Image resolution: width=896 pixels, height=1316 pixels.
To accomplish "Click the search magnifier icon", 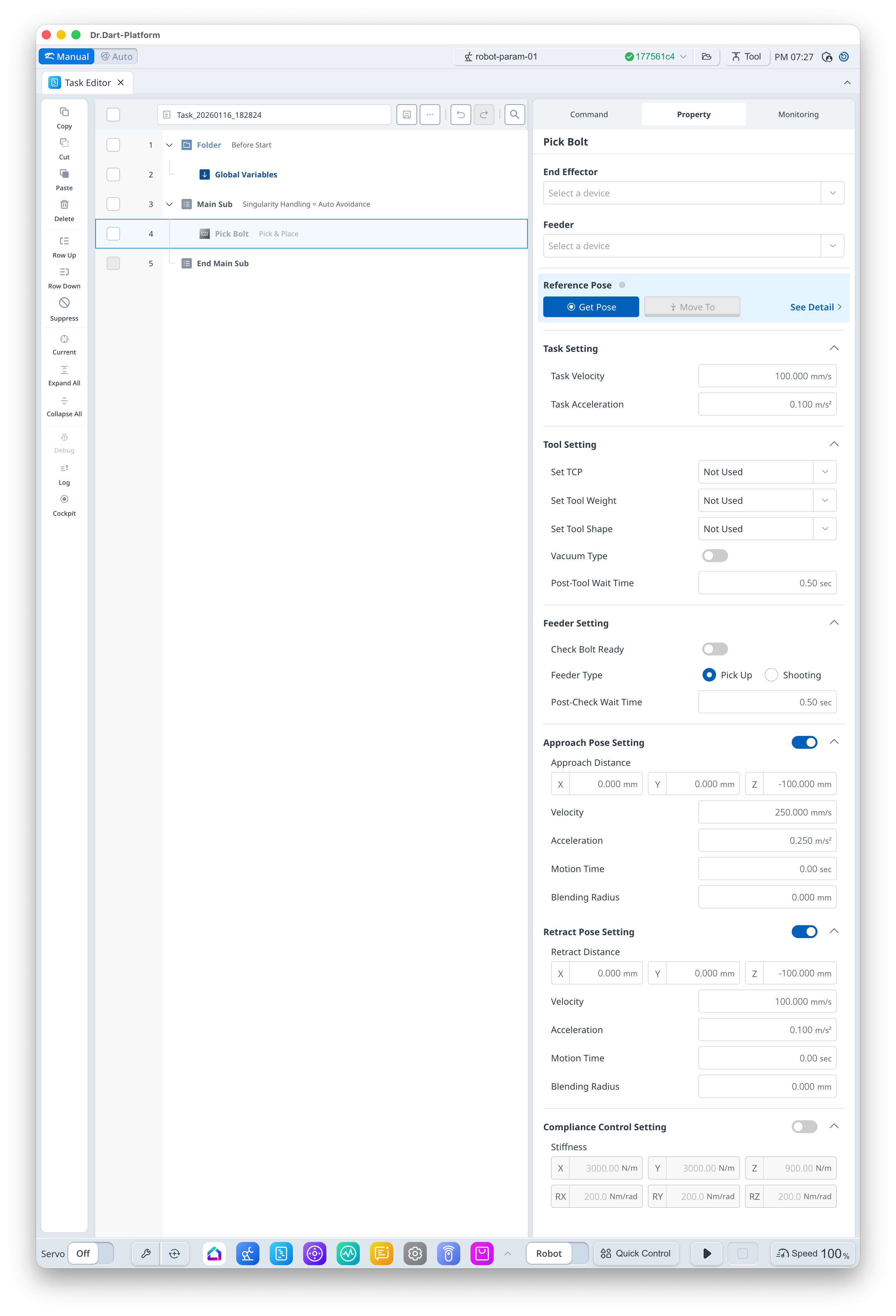I will coord(514,114).
